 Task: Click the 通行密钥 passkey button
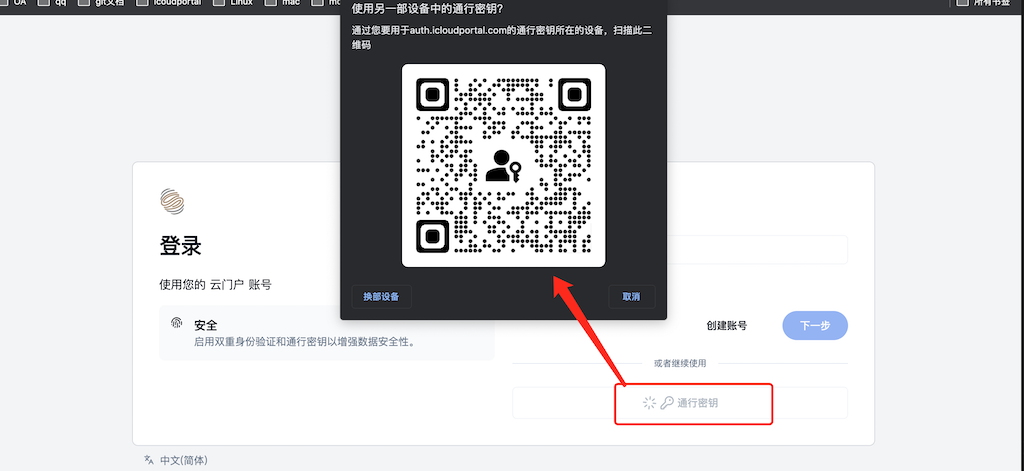pos(680,403)
